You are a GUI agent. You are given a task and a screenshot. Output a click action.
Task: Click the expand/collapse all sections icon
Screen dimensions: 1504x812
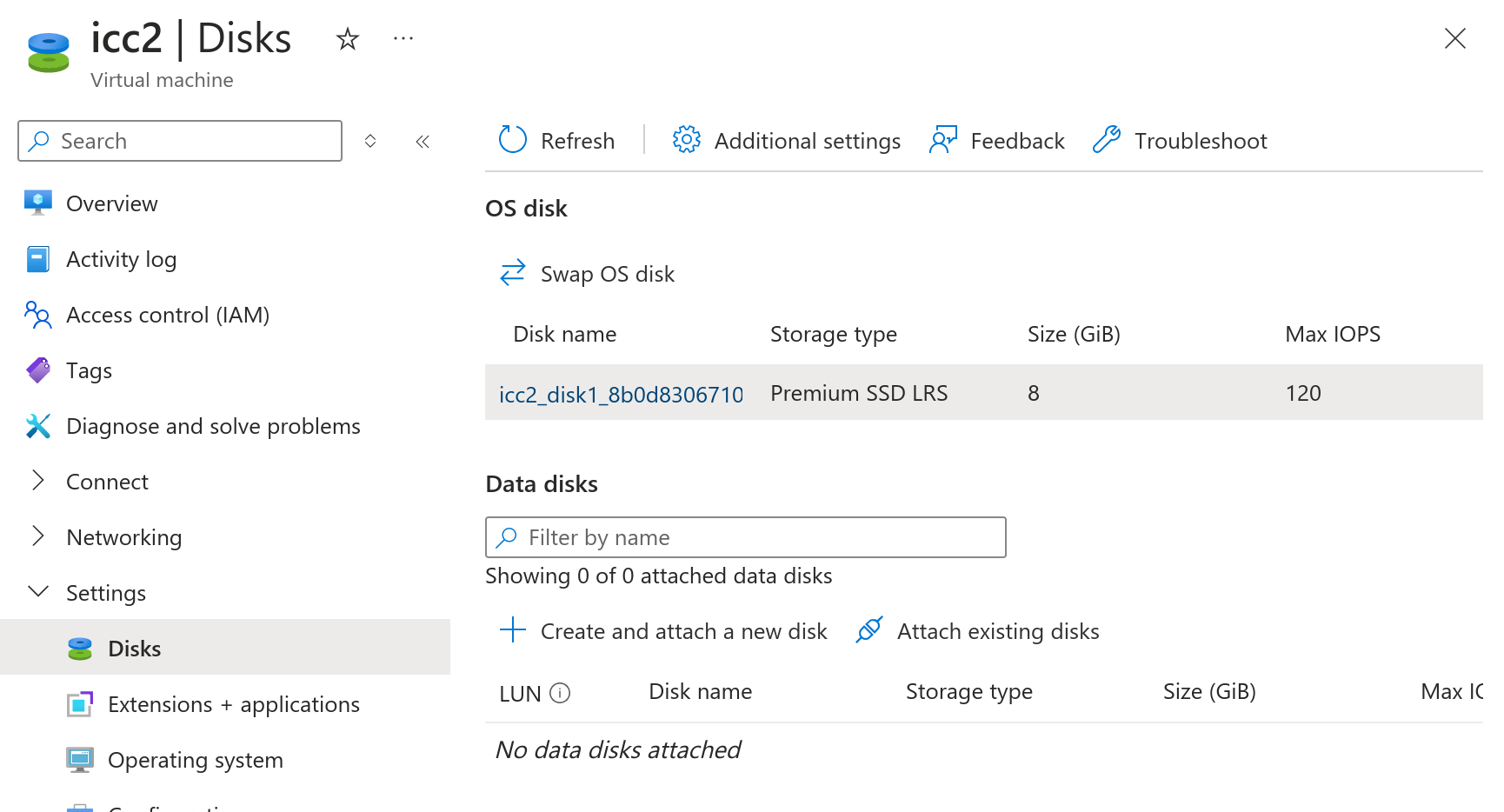tap(370, 141)
